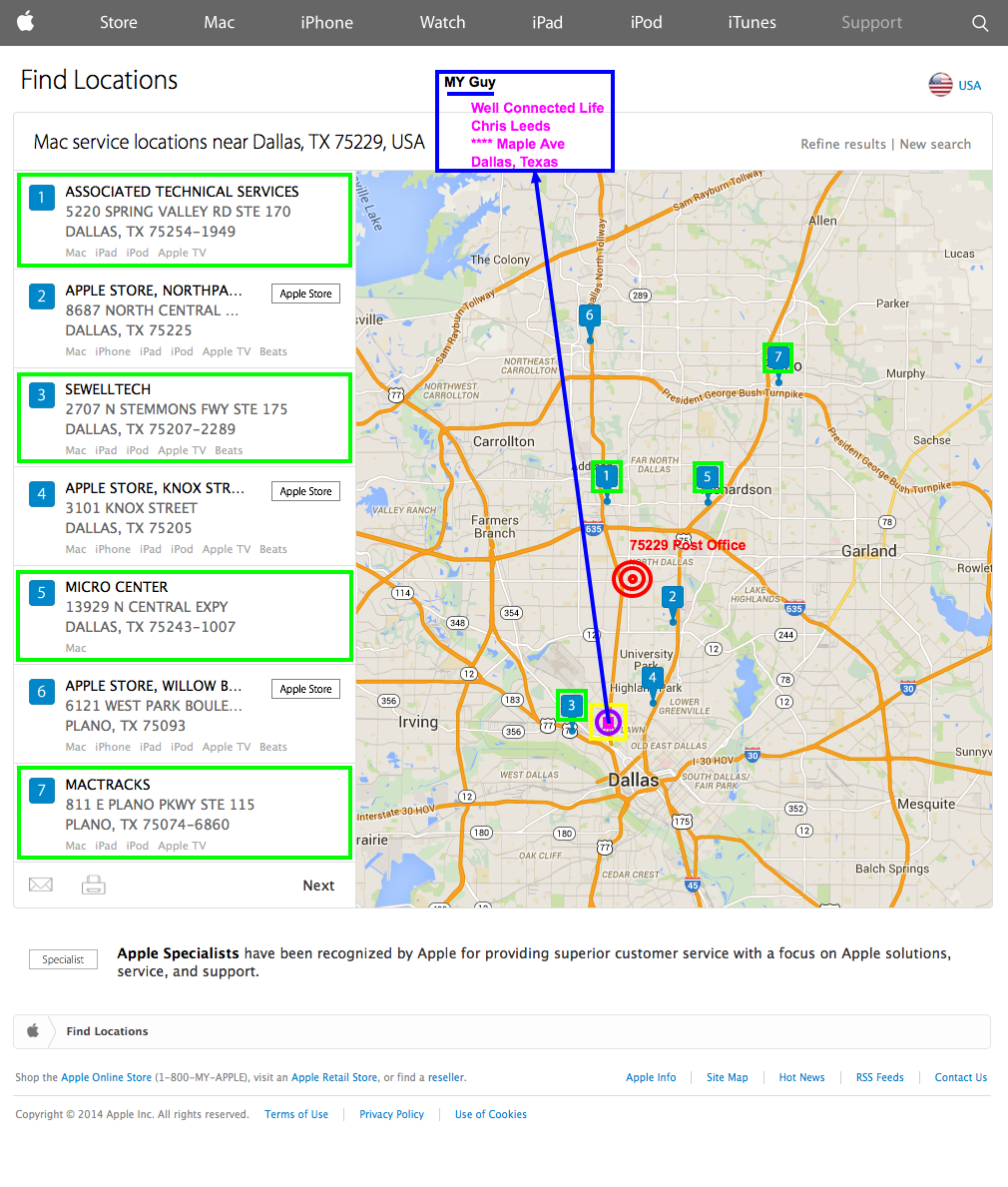Open the RSS Feeds footer link
Image resolution: width=1008 pixels, height=1187 pixels.
[x=880, y=1077]
